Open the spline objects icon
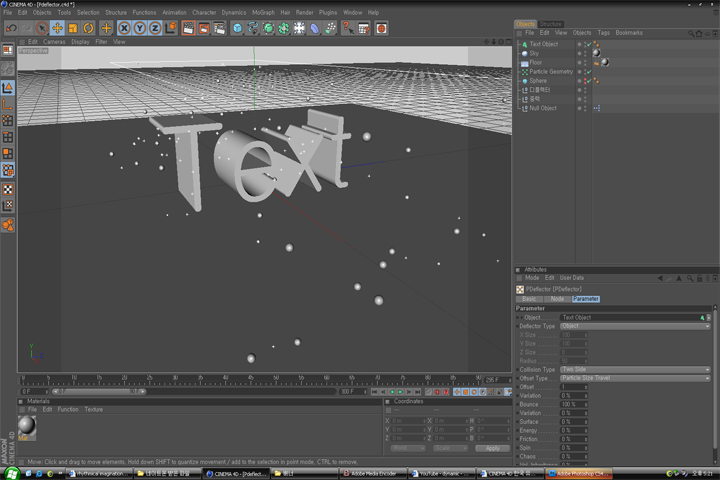The image size is (720, 480). (x=253, y=28)
